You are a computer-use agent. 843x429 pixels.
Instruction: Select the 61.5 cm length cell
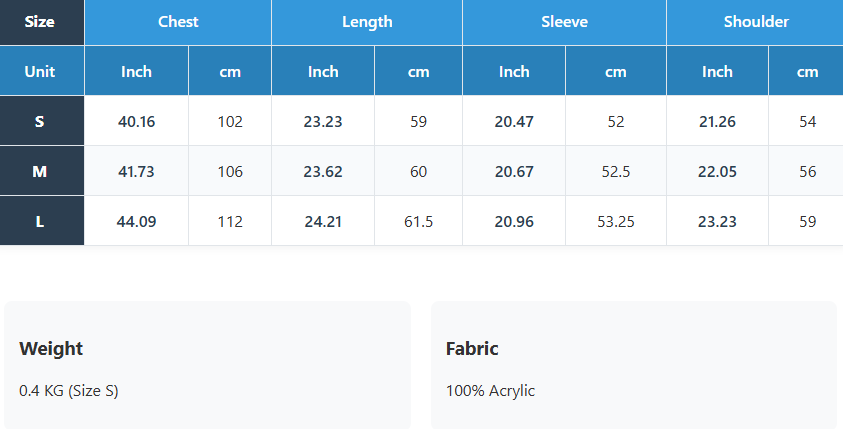(418, 222)
